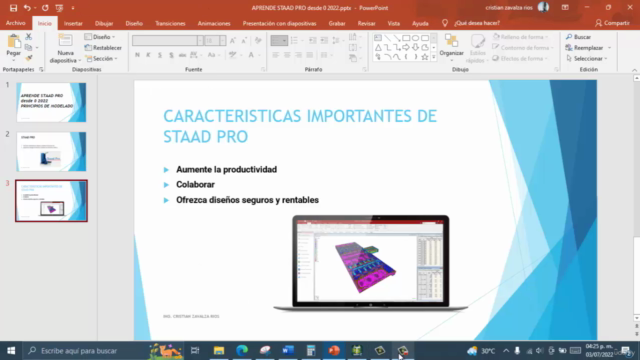
Task: Open the Portapapeles dialog launcher
Action: [41, 70]
